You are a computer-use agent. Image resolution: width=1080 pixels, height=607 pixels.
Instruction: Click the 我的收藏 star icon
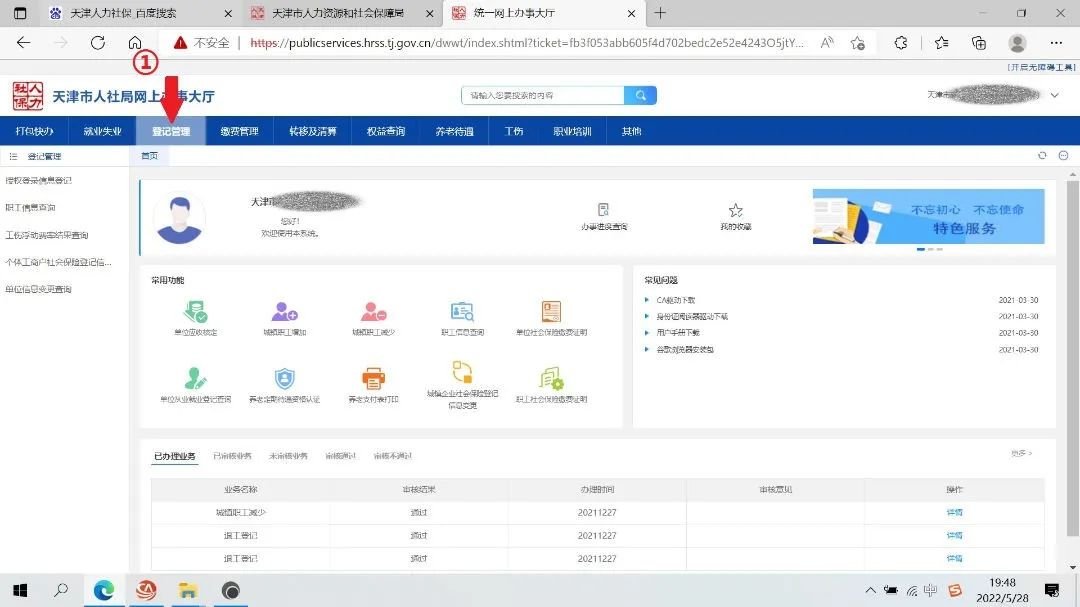click(x=736, y=211)
